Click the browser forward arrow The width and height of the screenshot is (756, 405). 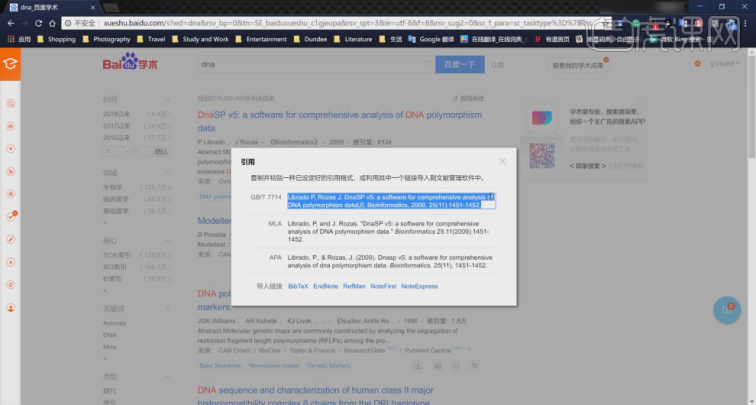pyautogui.click(x=25, y=23)
